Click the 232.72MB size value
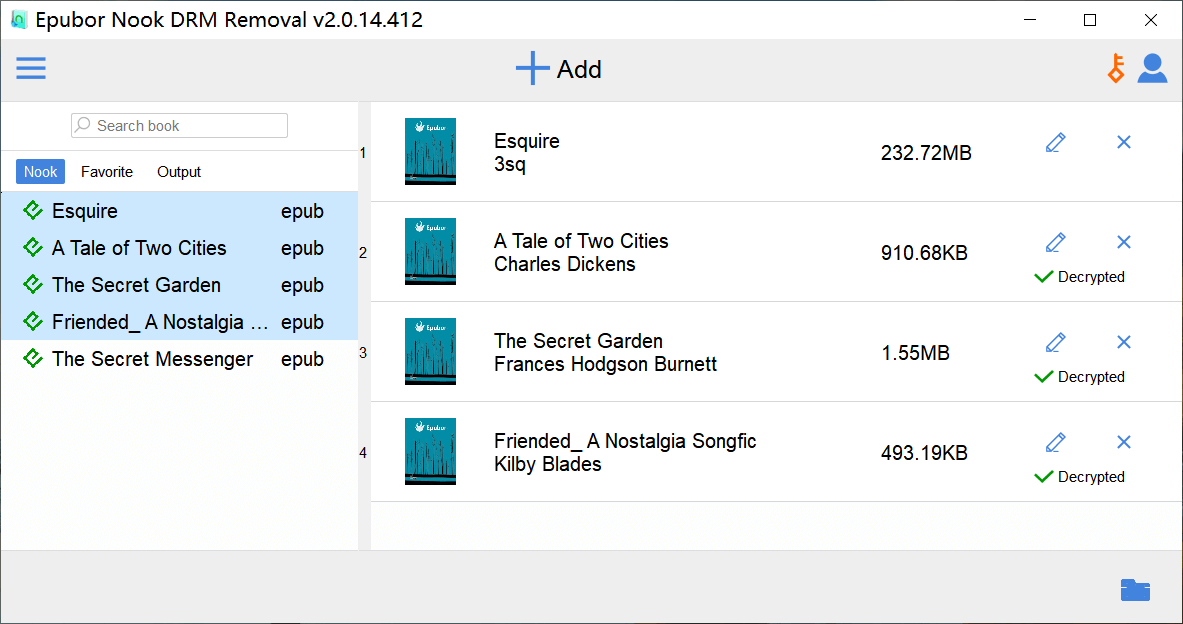 (x=926, y=153)
